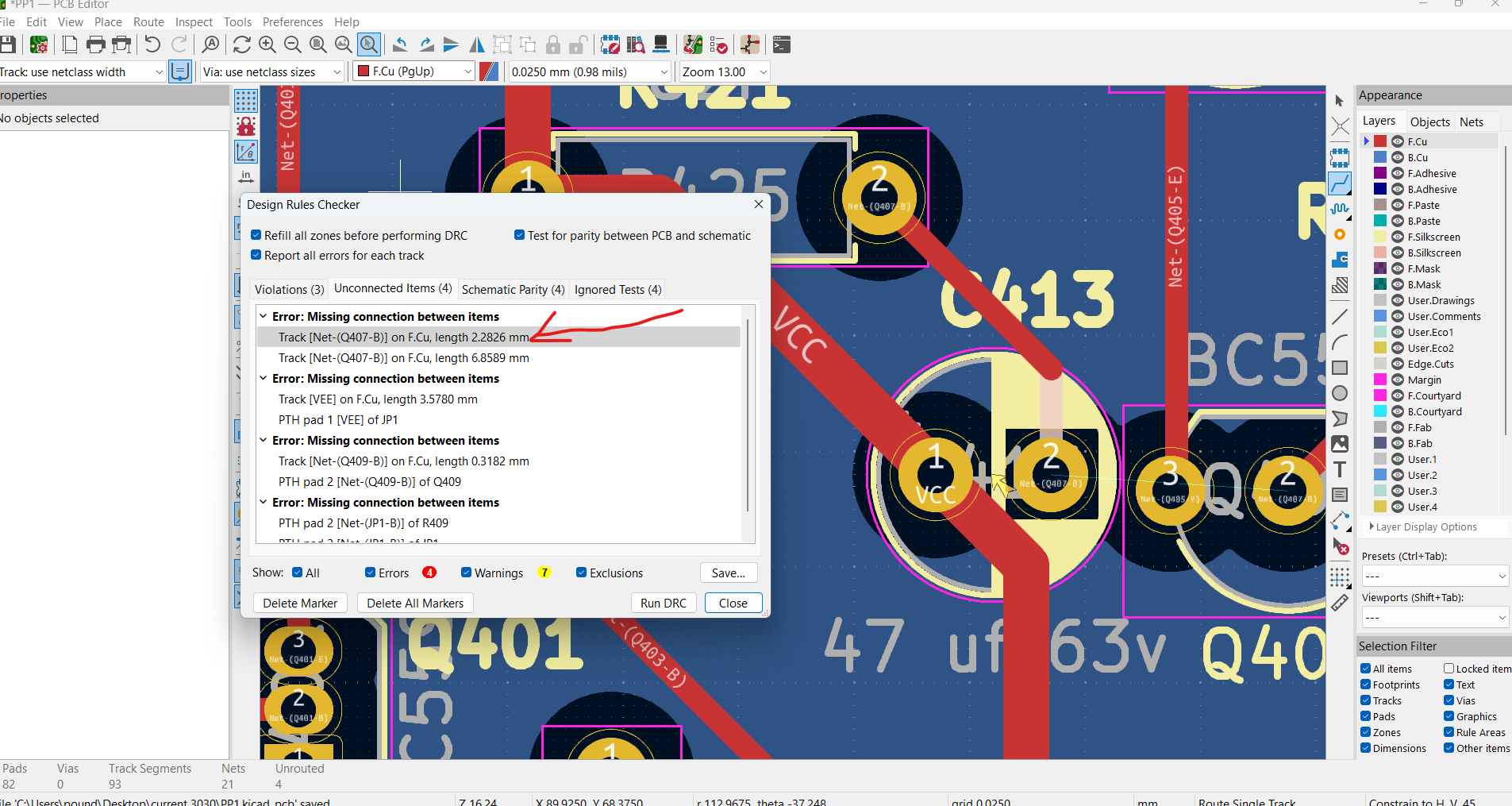Toggle Refill all zones before performing DRC
Image resolution: width=1512 pixels, height=806 pixels.
[x=256, y=235]
